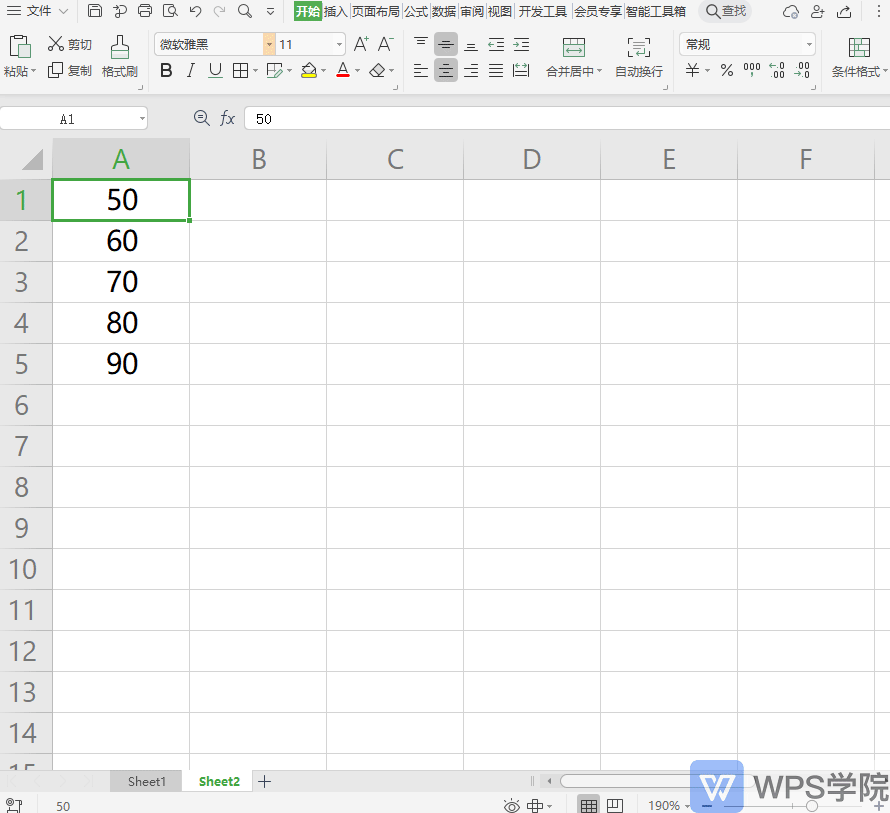Click the Auto Wrap (自动换行) icon
890x813 pixels.
(x=638, y=47)
